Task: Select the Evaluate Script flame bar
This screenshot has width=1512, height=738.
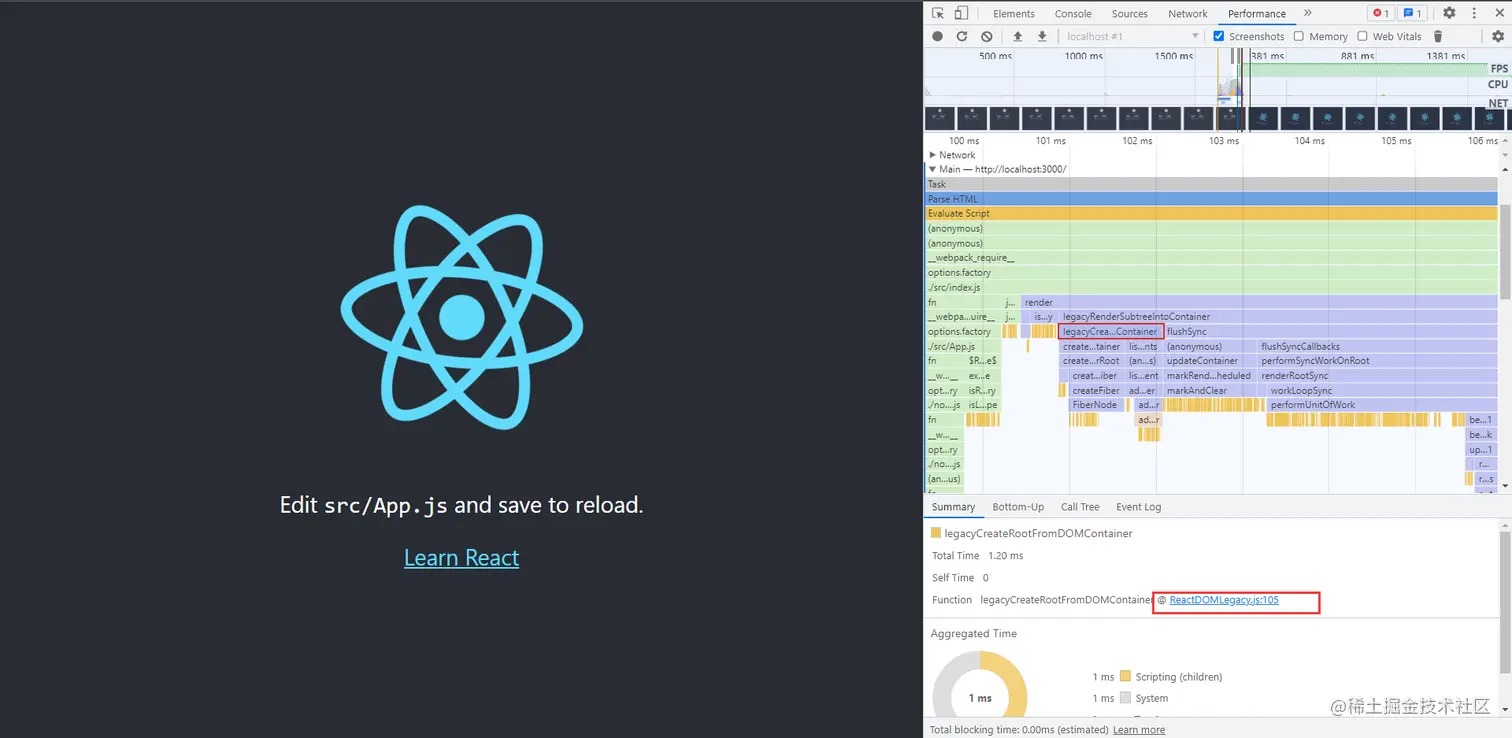Action: click(x=1211, y=213)
